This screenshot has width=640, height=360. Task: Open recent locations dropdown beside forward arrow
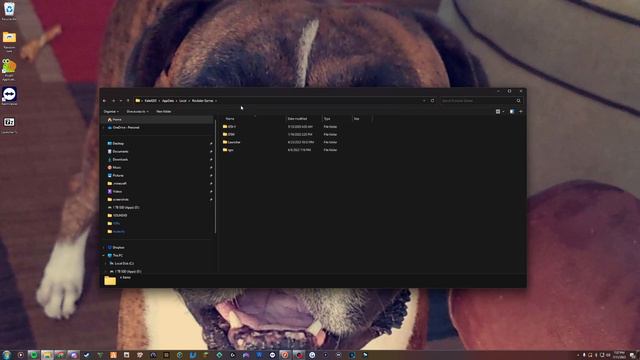point(121,101)
